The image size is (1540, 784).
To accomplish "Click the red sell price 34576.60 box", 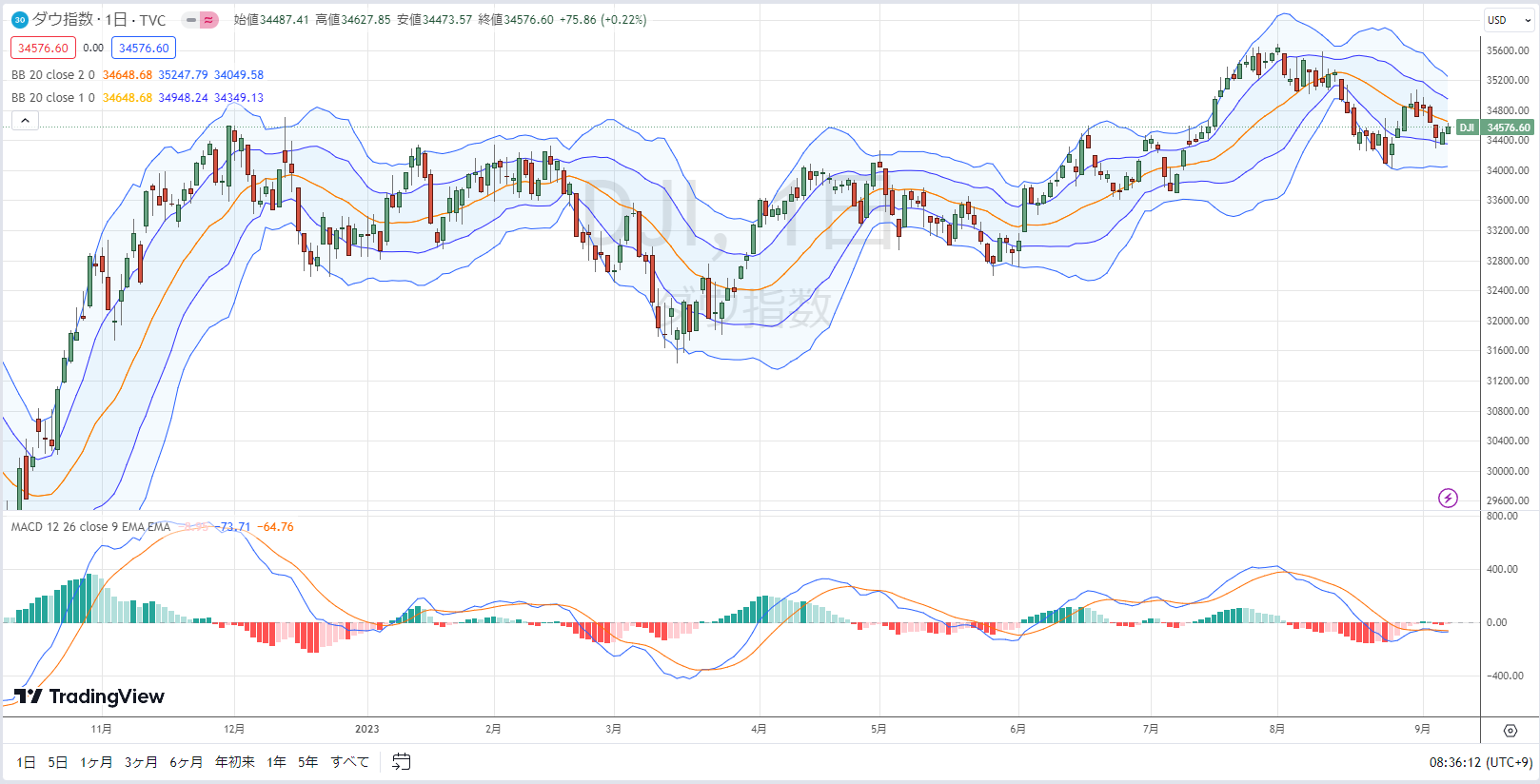I will click(43, 48).
